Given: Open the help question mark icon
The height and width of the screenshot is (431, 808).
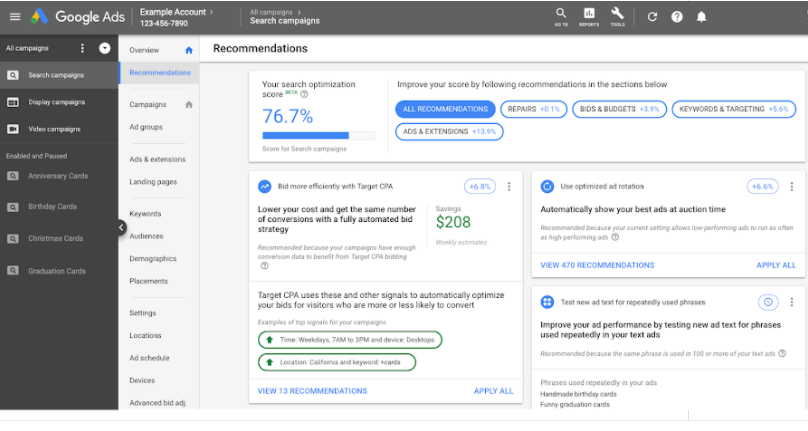Looking at the screenshot, I should 677,17.
